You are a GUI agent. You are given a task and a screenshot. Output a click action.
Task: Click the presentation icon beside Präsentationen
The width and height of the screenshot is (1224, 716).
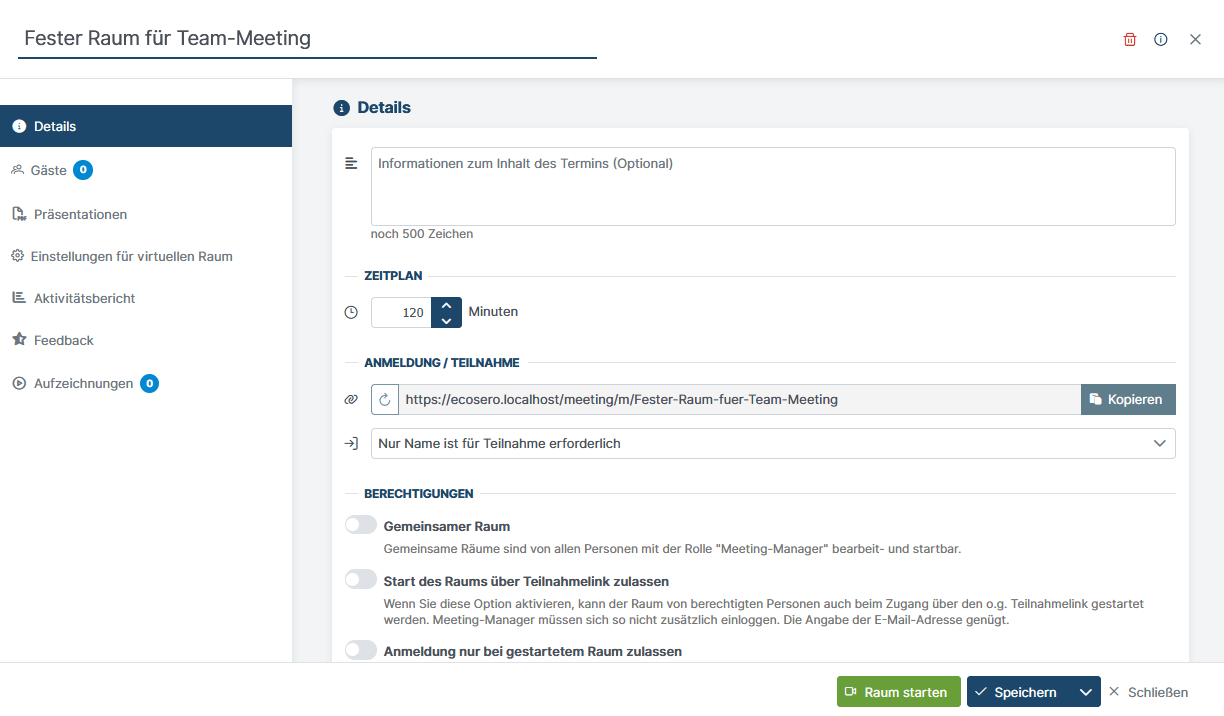tap(17, 214)
